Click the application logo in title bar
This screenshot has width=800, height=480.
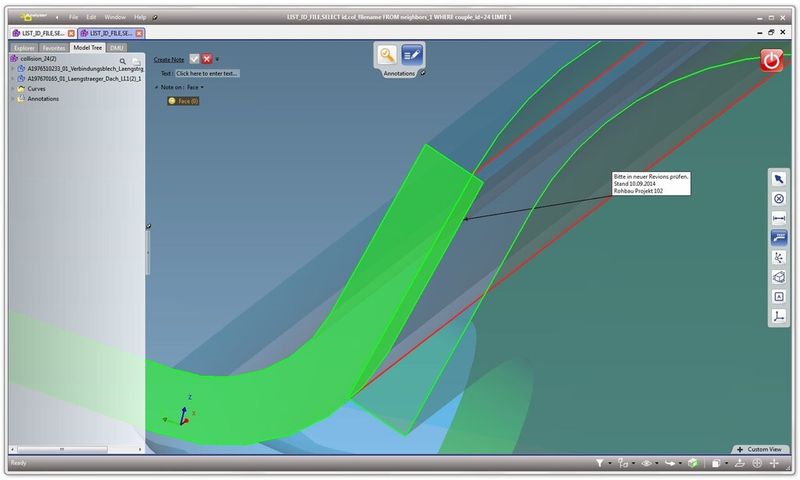click(x=32, y=17)
